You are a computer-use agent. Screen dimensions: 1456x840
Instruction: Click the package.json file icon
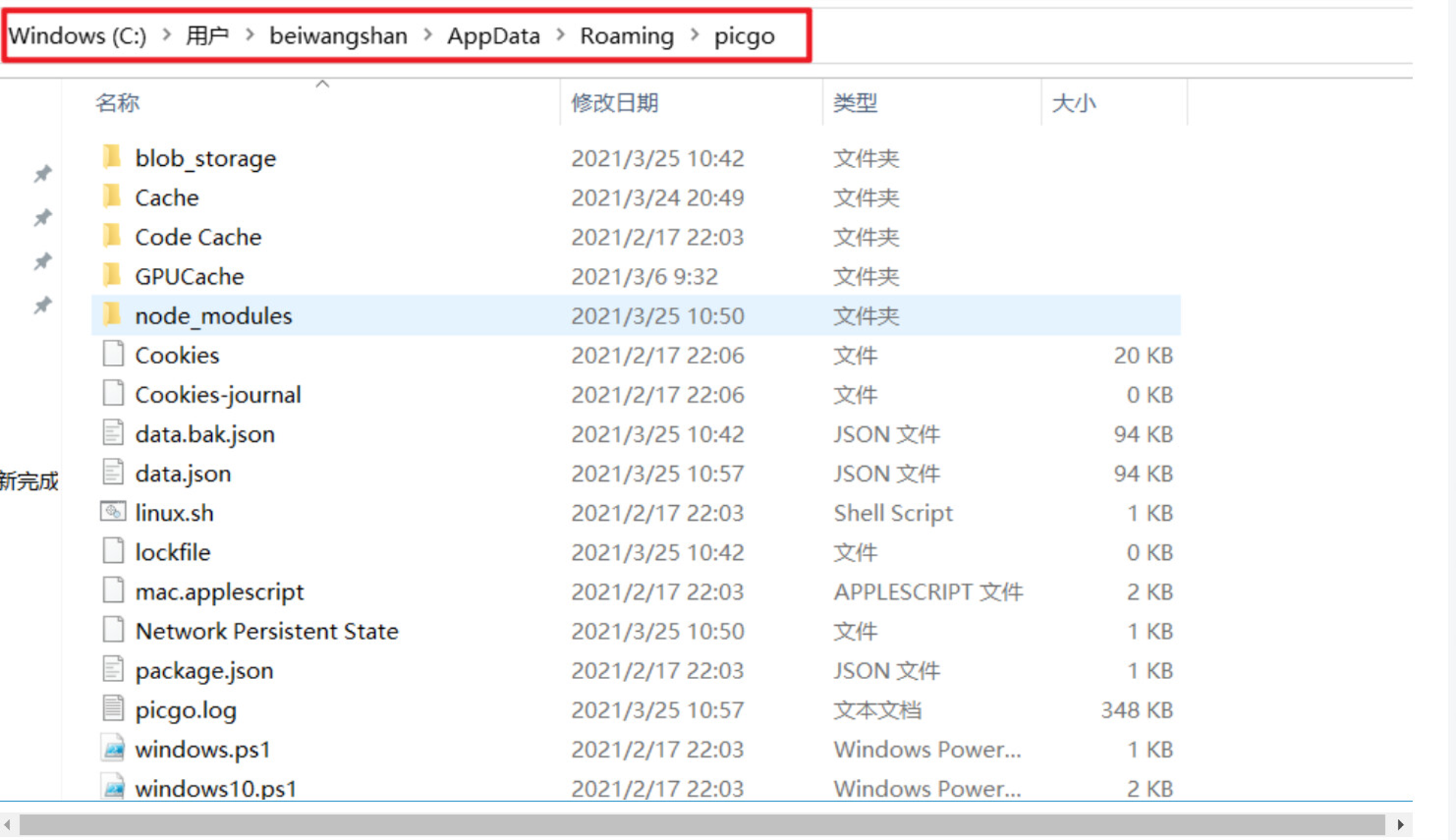pyautogui.click(x=113, y=668)
